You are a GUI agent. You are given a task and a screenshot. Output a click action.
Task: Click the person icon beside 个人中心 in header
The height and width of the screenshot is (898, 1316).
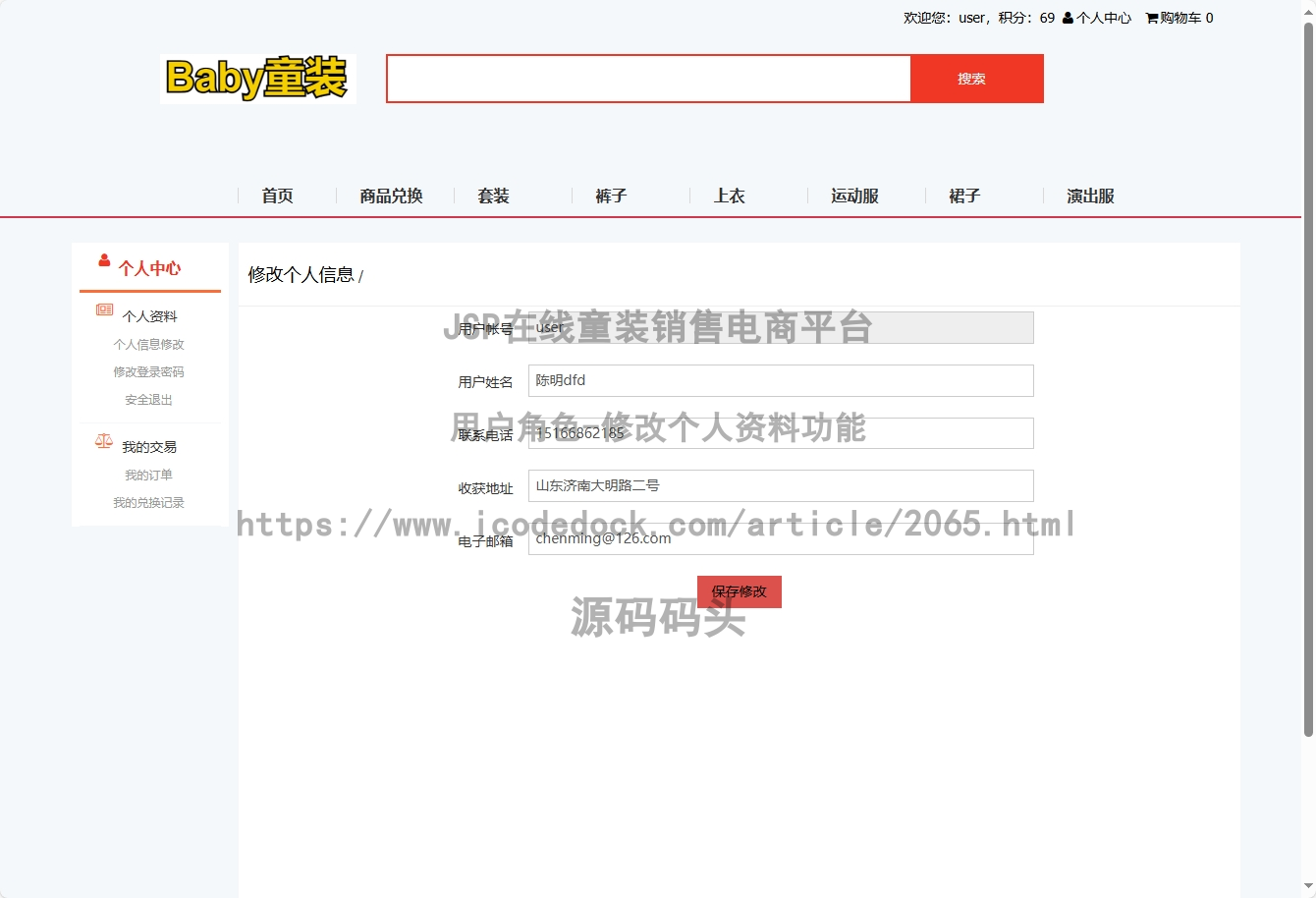1068,18
